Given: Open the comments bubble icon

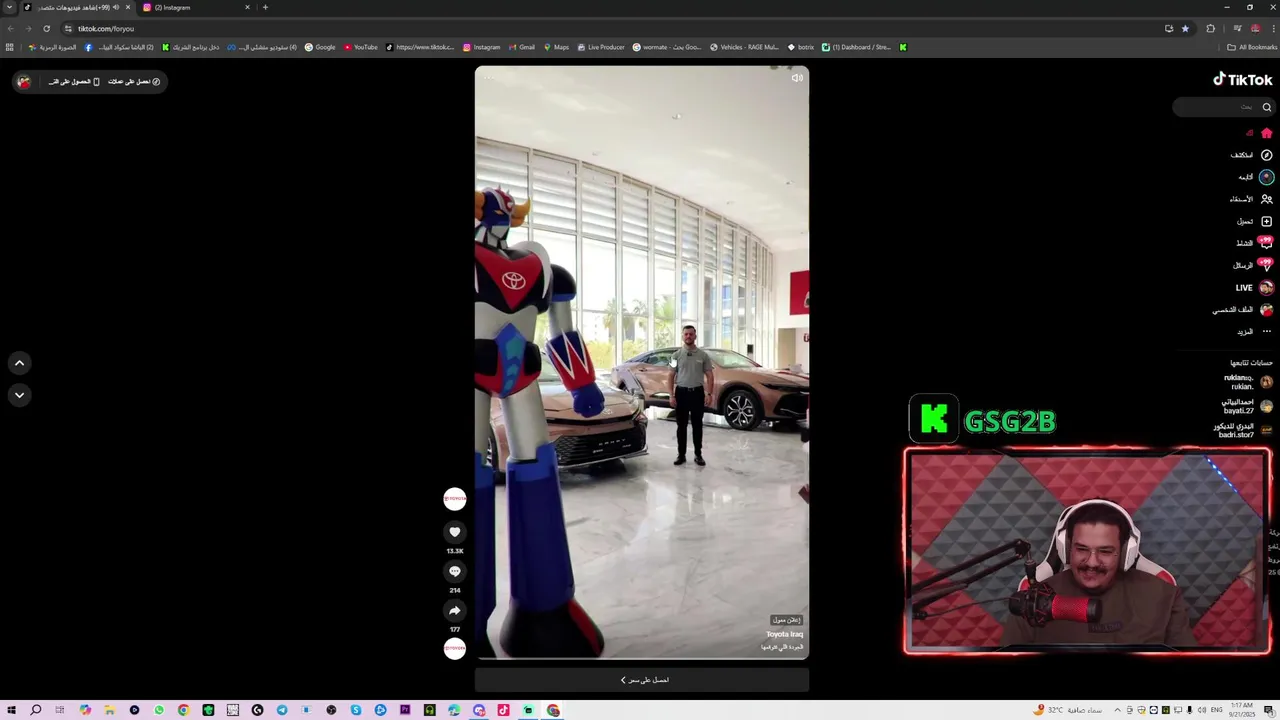Looking at the screenshot, I should click(455, 571).
